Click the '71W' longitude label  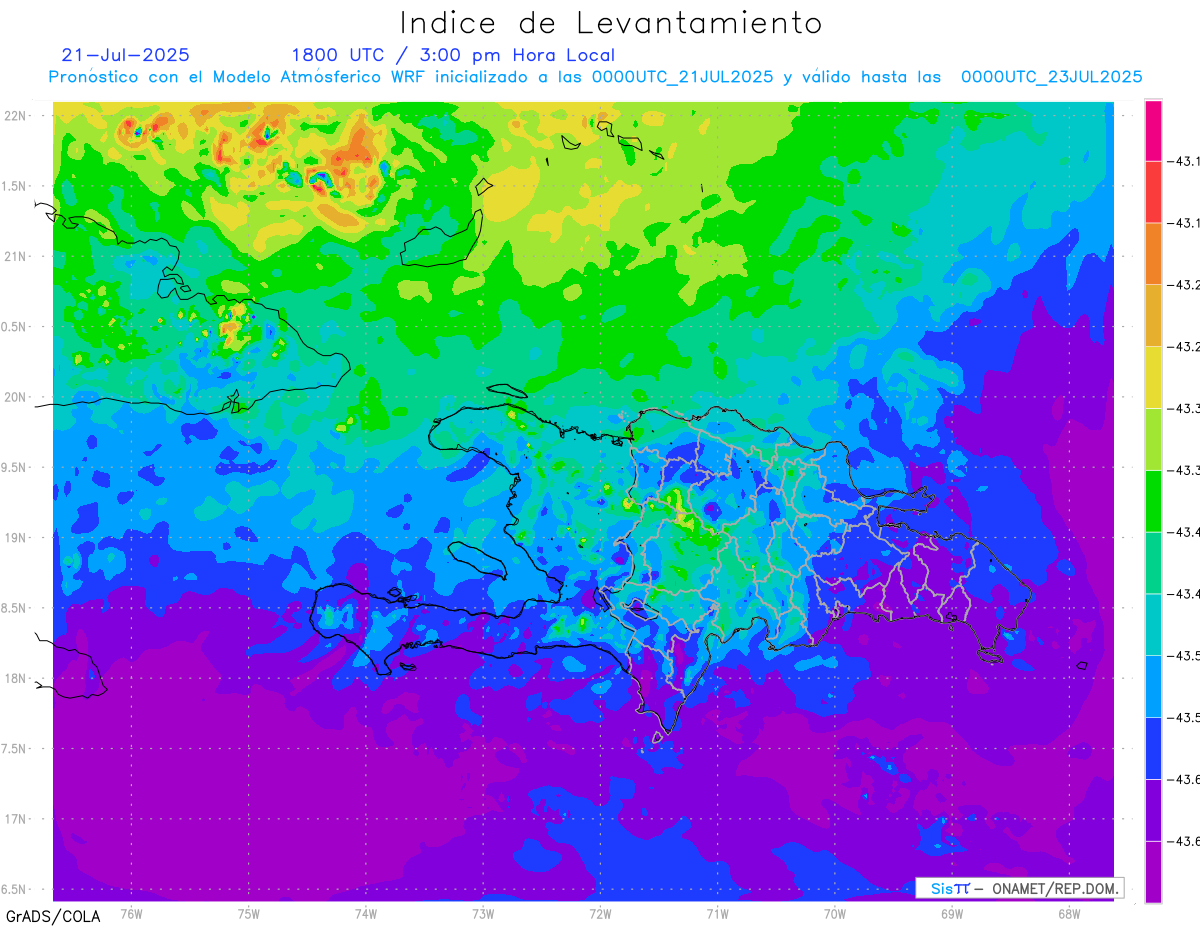pos(717,914)
